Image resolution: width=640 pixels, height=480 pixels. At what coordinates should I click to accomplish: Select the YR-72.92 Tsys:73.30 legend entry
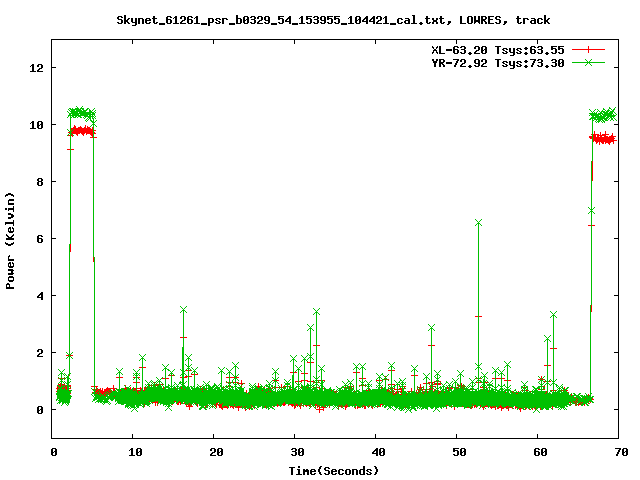(498, 63)
